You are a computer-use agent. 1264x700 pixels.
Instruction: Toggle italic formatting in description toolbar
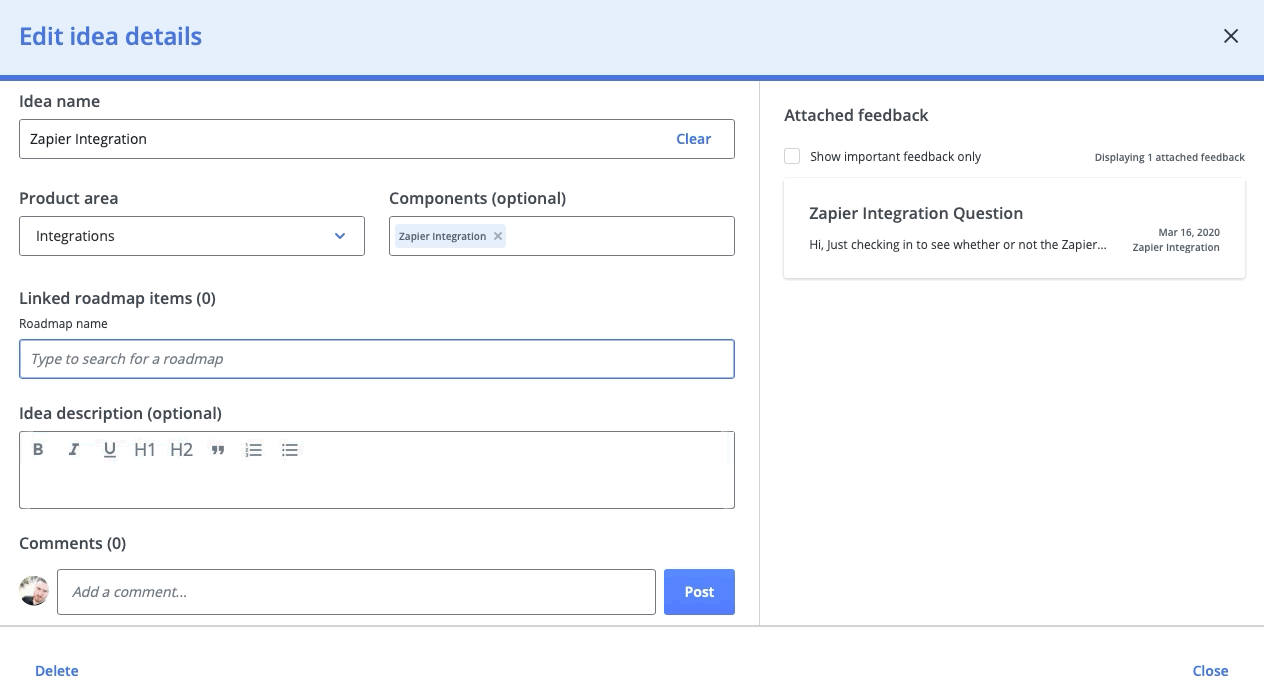(73, 450)
